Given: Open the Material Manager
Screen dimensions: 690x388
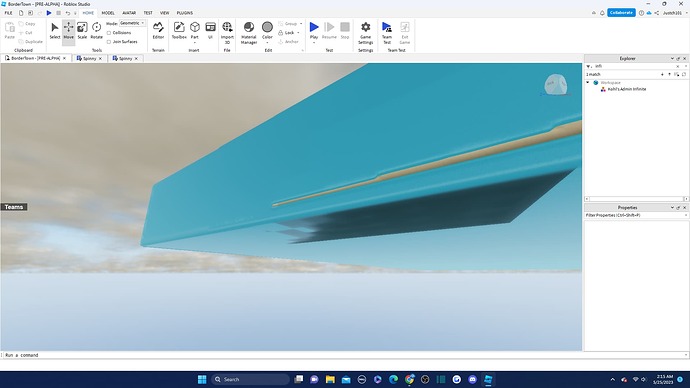Looking at the screenshot, I should 249,33.
